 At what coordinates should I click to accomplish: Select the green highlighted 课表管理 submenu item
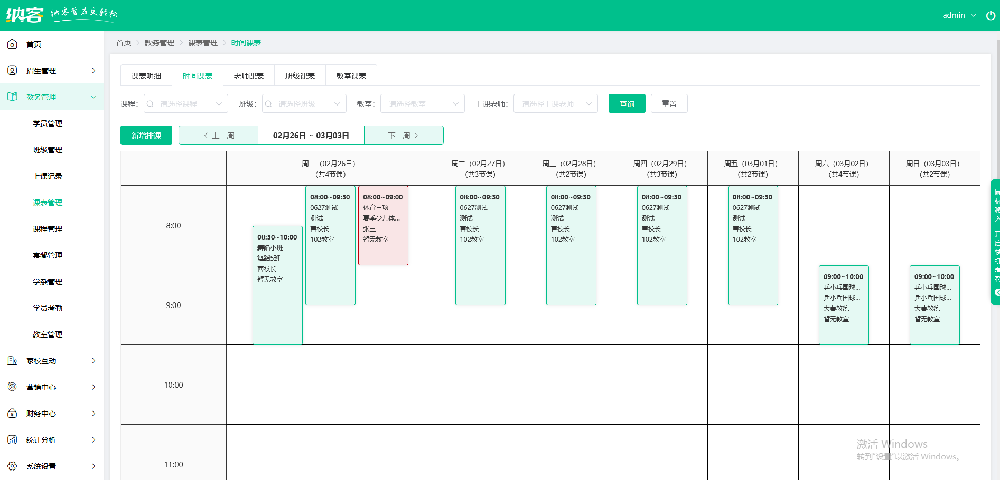click(48, 203)
